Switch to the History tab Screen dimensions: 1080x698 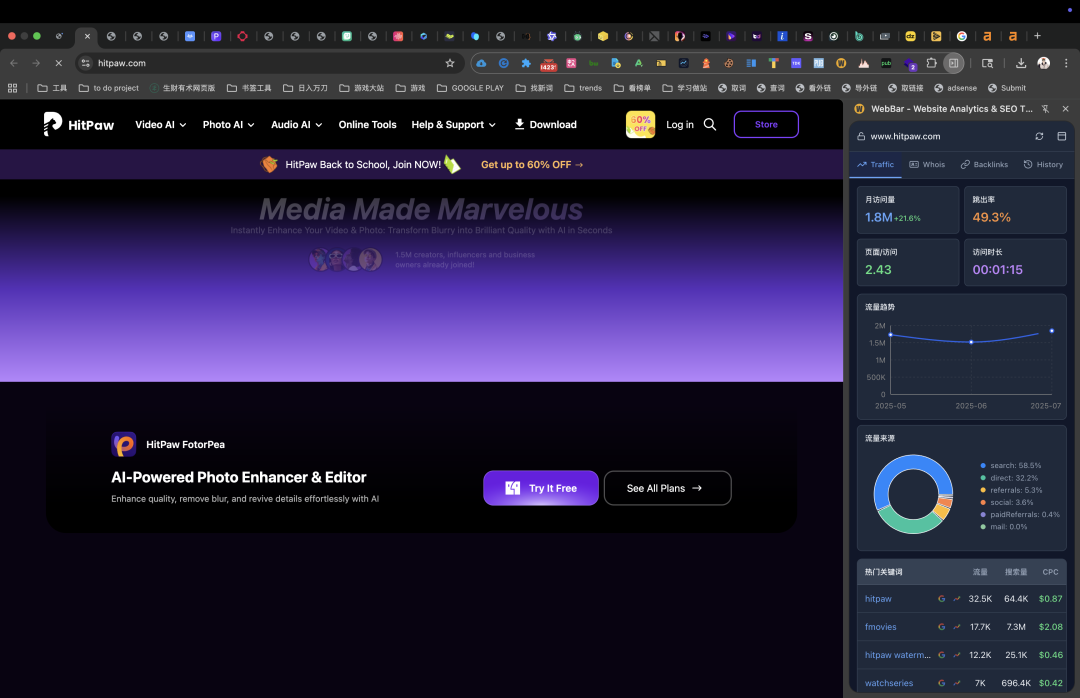[1043, 165]
